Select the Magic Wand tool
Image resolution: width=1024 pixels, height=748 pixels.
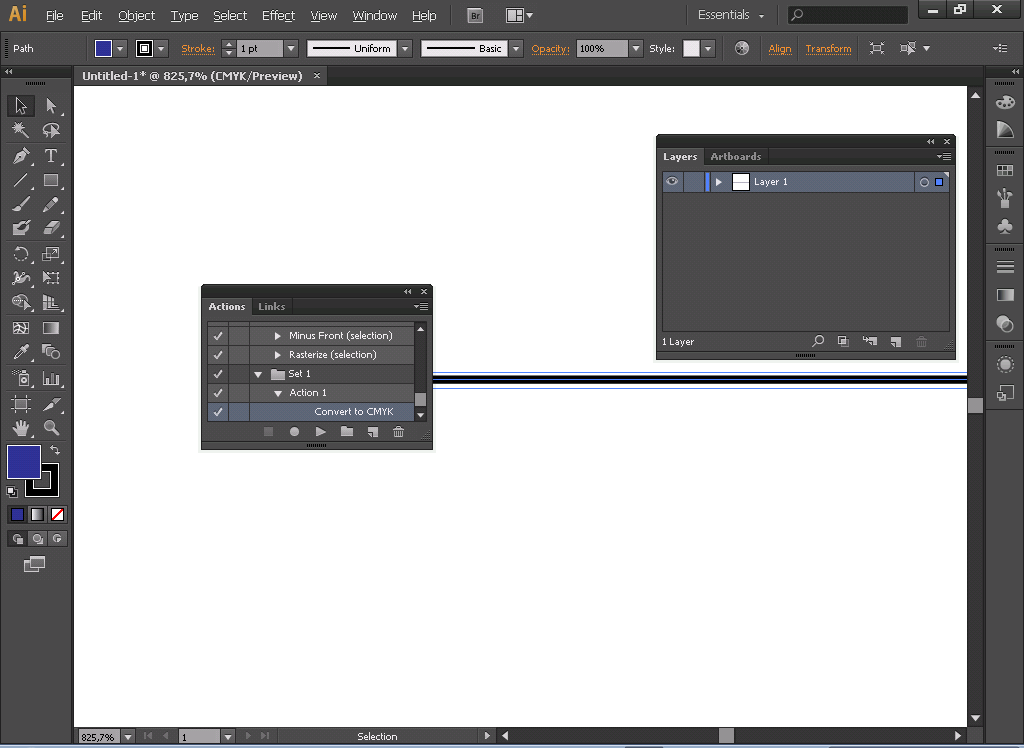click(x=21, y=131)
